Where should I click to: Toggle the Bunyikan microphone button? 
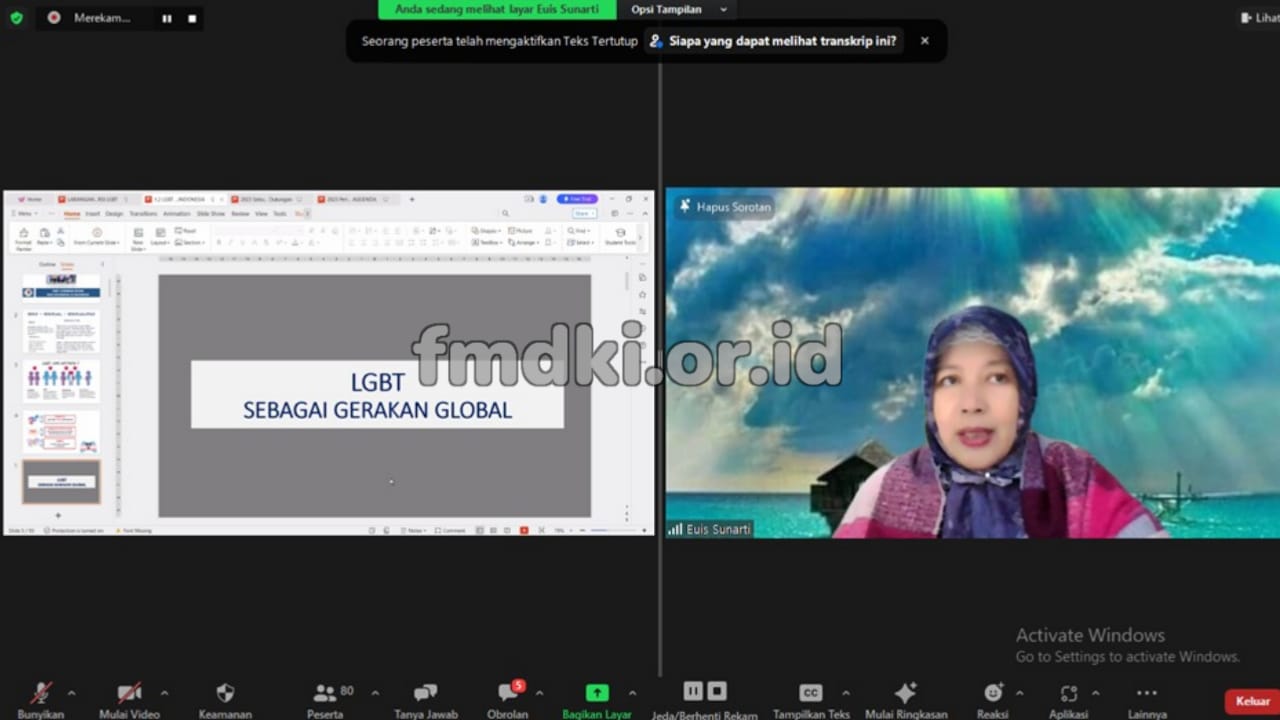(41, 693)
